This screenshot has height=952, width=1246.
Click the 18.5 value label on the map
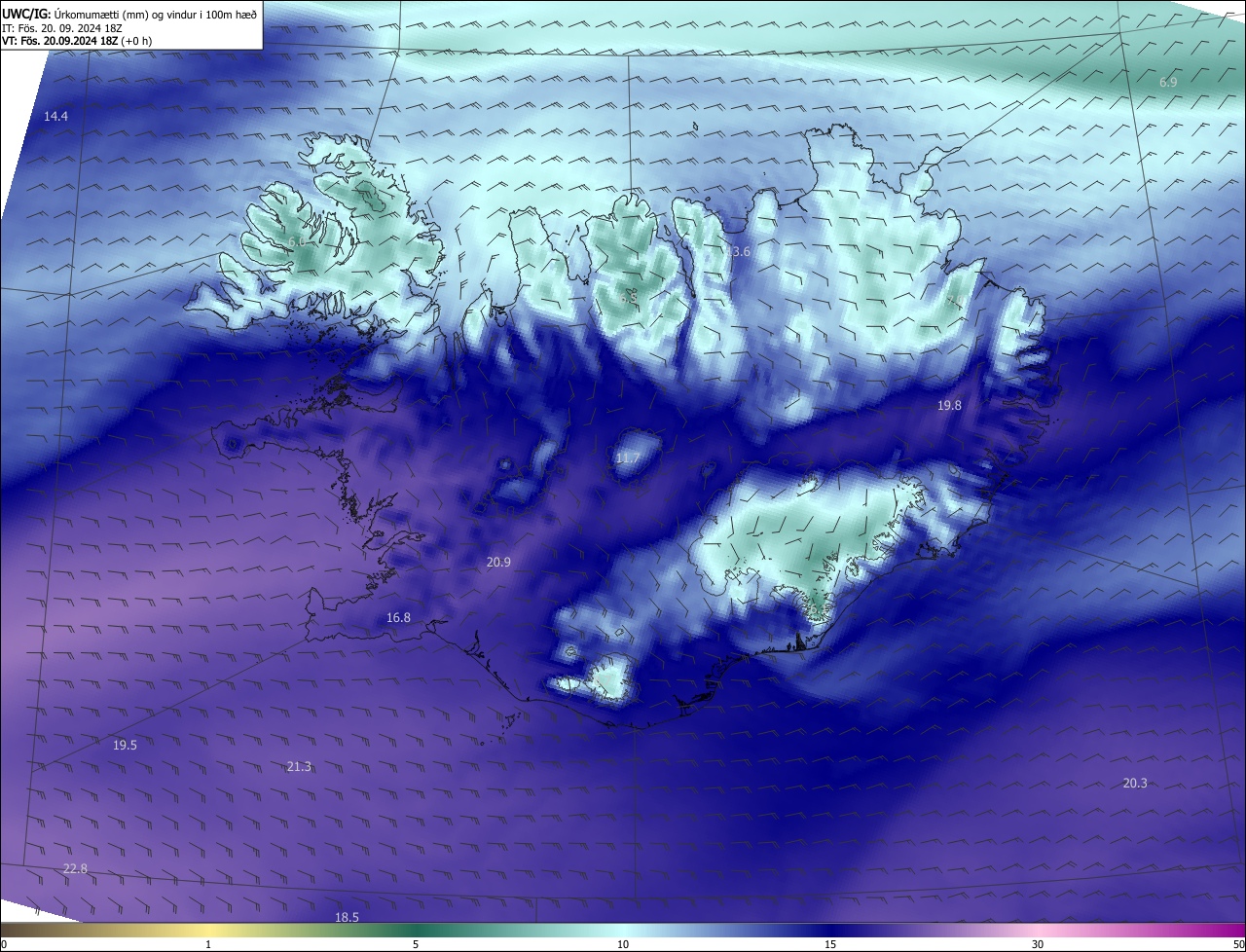pos(347,918)
